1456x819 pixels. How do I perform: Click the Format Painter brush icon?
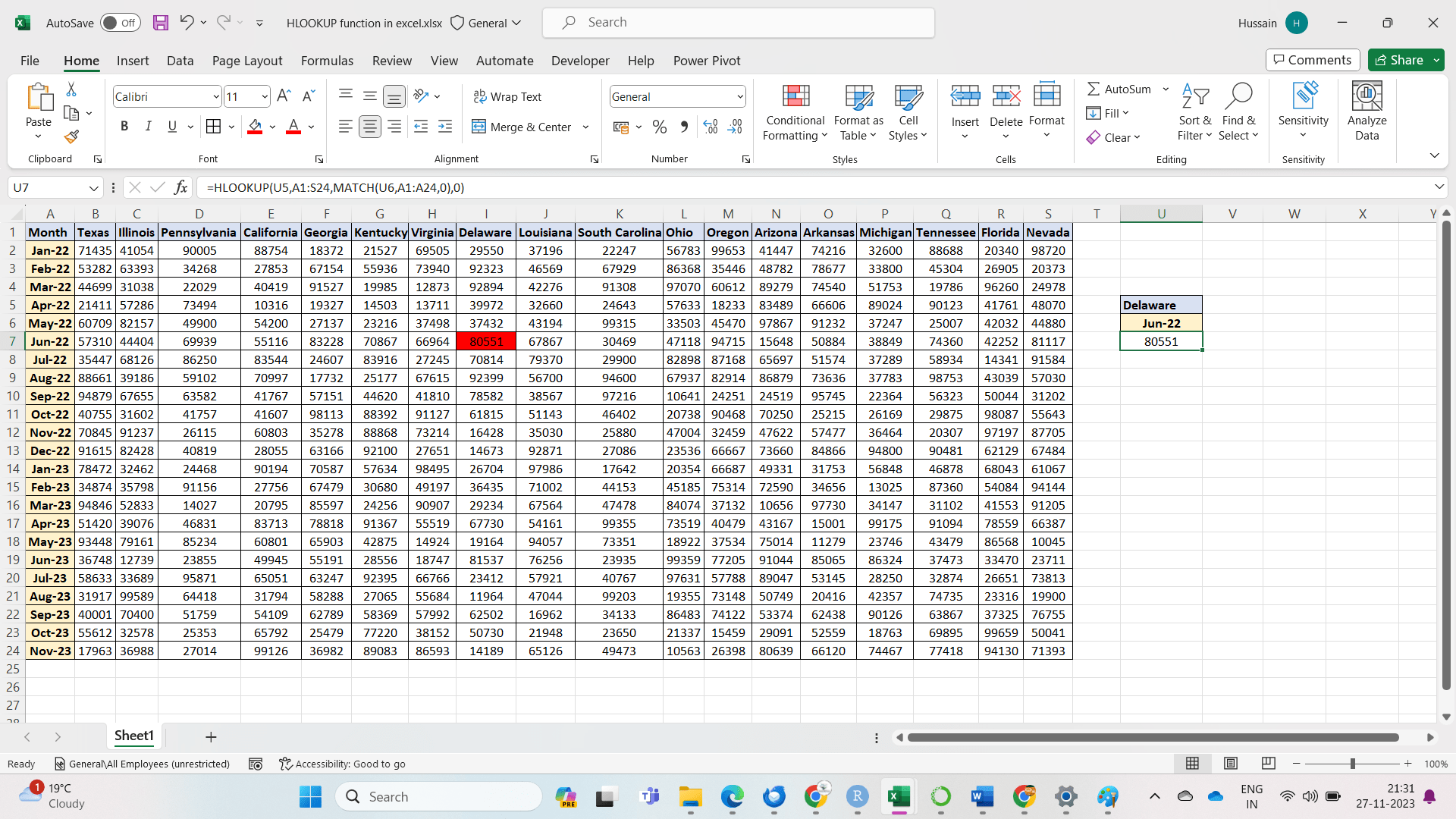coord(71,137)
